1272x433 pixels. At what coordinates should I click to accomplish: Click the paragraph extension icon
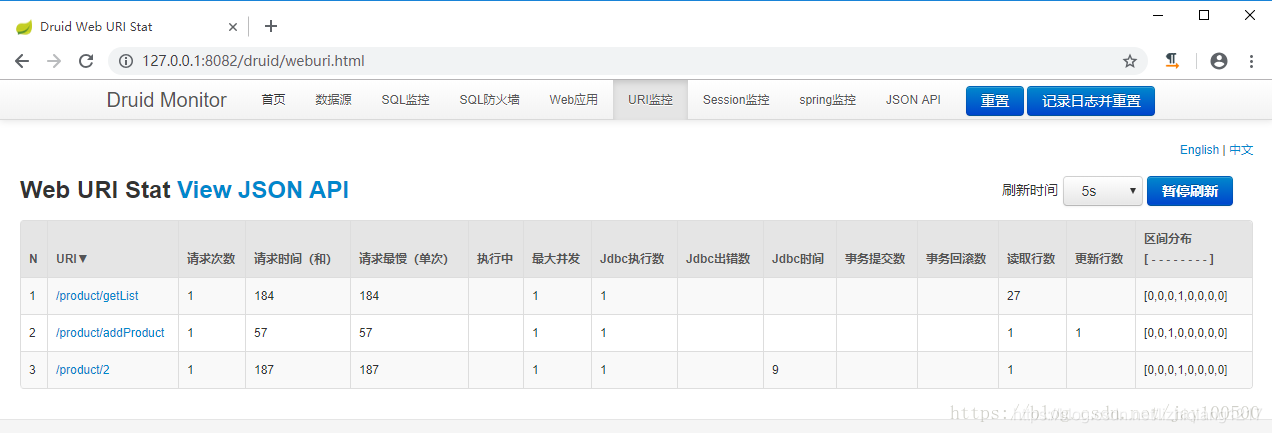(1172, 61)
